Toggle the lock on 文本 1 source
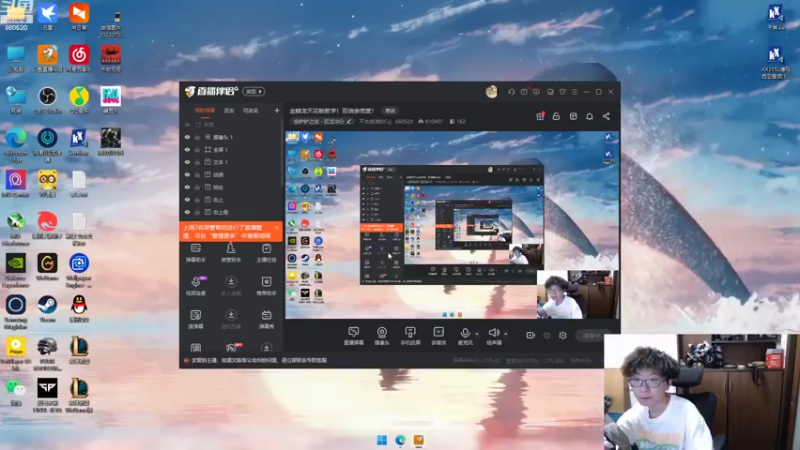 click(197, 162)
